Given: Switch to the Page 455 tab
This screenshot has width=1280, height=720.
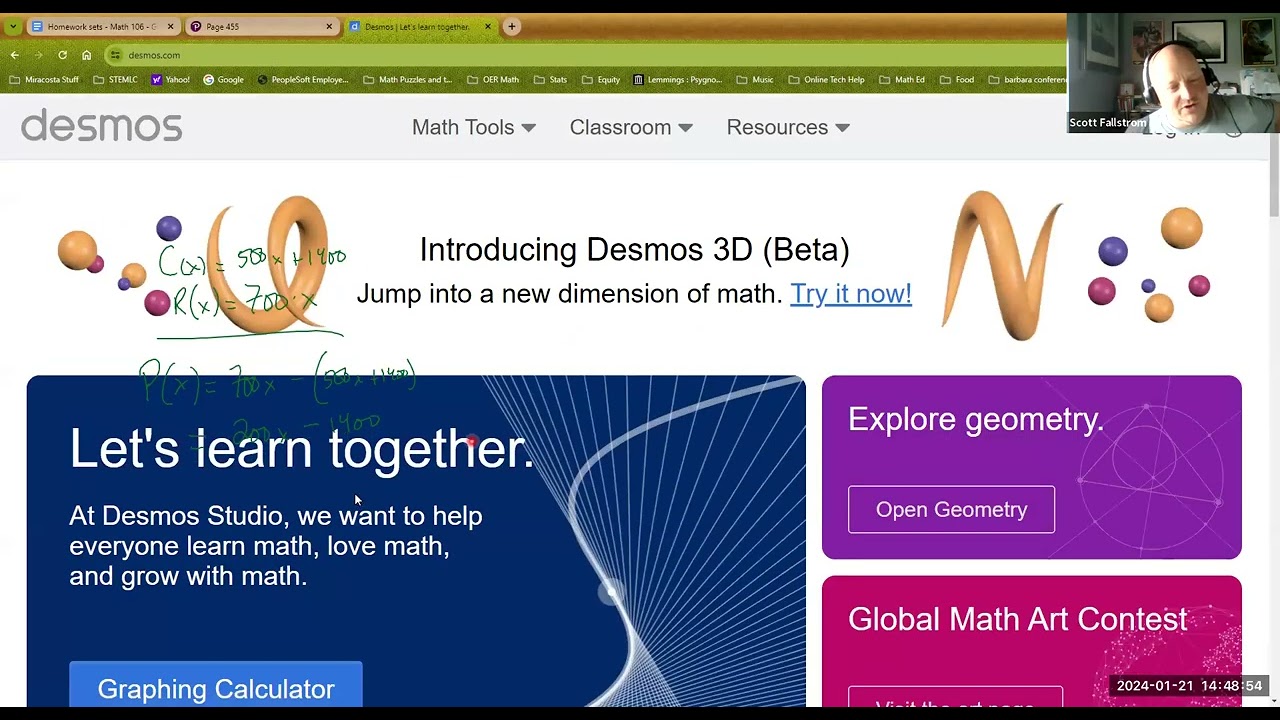Looking at the screenshot, I should pyautogui.click(x=262, y=27).
